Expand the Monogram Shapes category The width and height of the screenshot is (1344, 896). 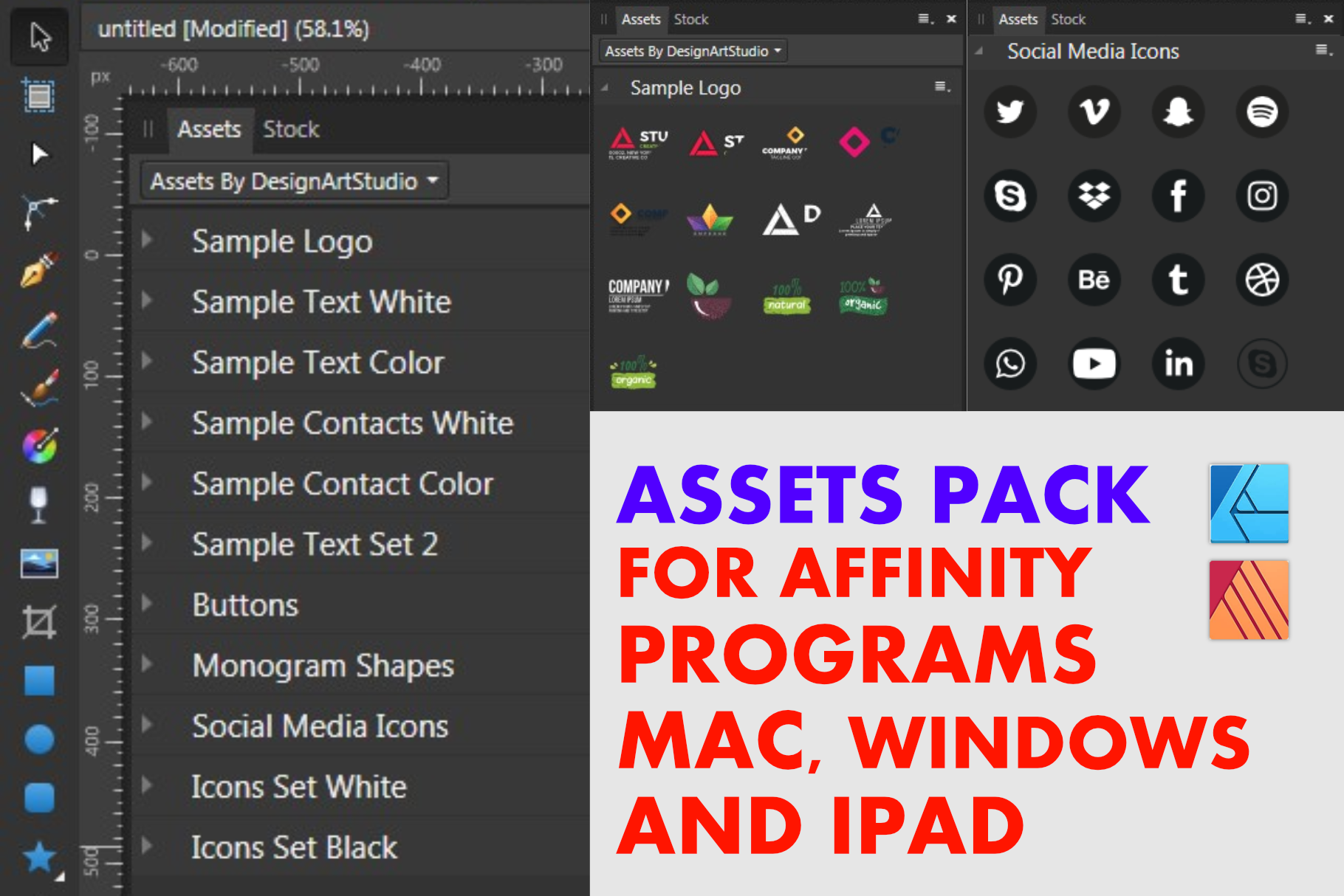(147, 665)
